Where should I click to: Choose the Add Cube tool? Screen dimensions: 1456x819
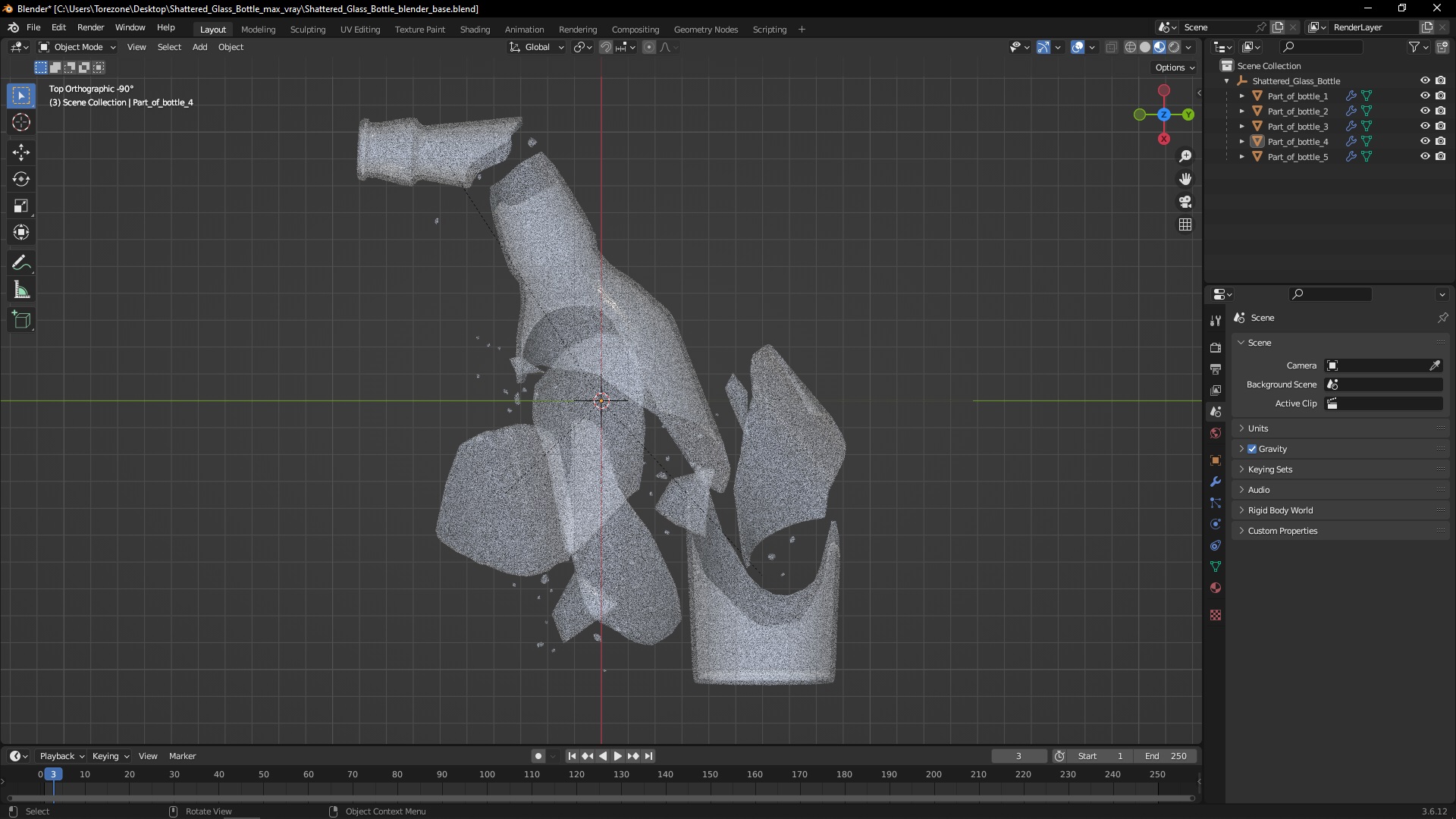21,320
